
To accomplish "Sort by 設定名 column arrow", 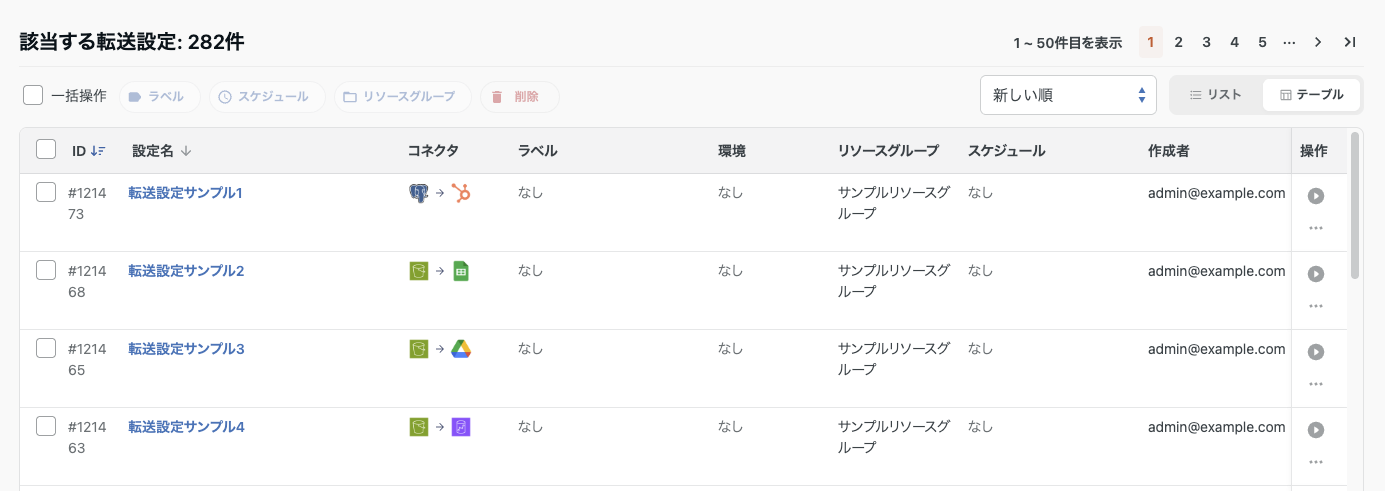I will [186, 151].
